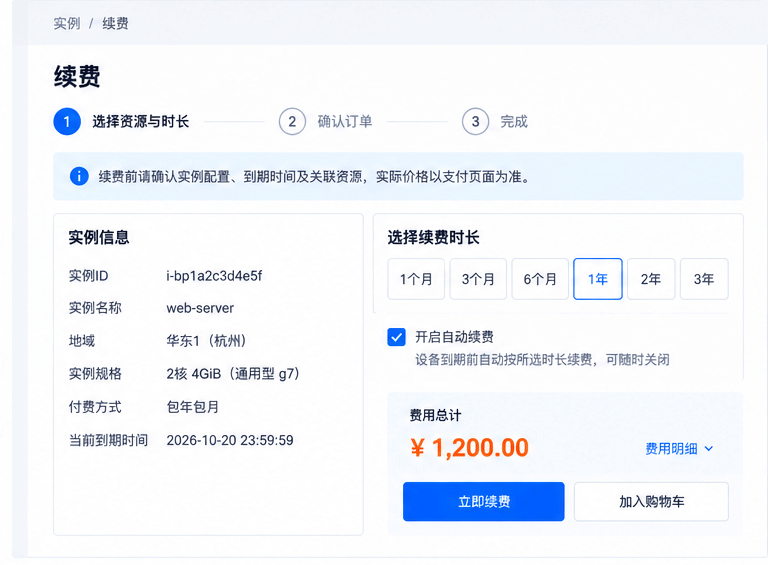This screenshot has width=768, height=565.
Task: Click the 开启自动续费 label text
Action: tap(454, 337)
